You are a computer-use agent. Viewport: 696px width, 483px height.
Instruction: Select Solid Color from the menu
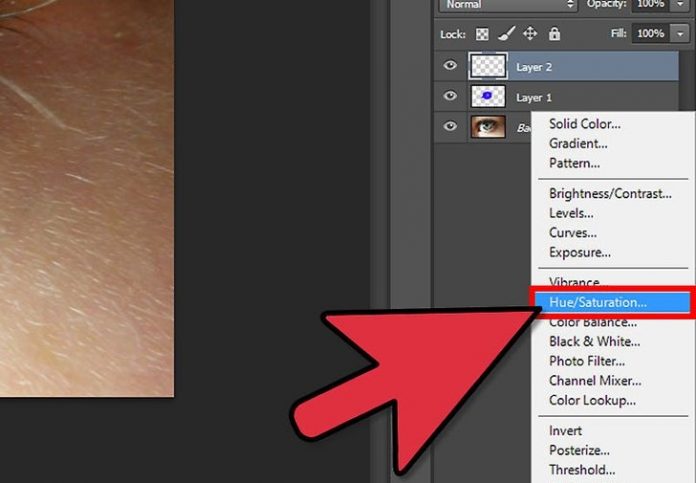(584, 124)
